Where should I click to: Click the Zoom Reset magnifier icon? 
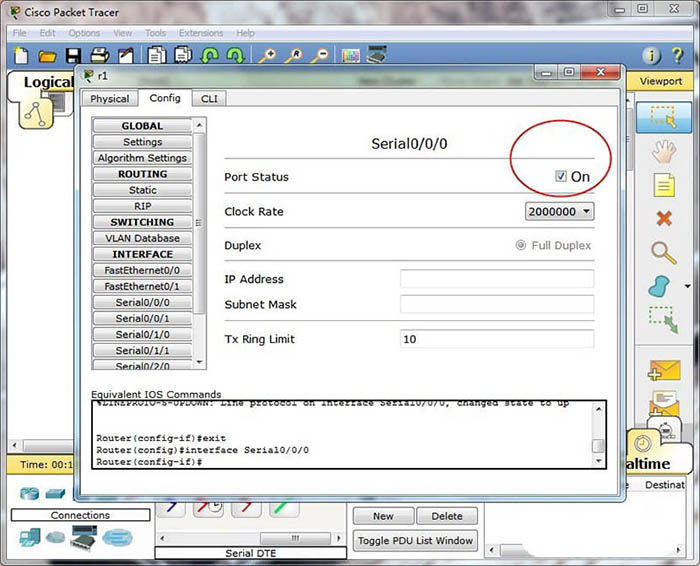coord(294,56)
